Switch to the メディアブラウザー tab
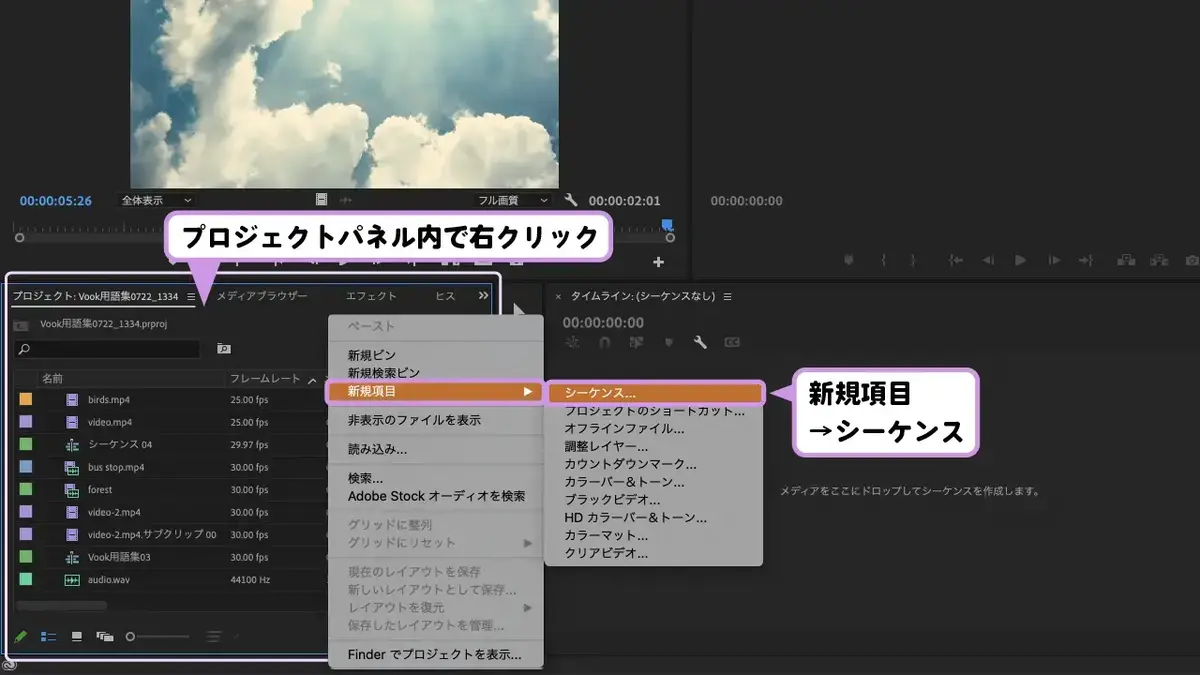Screen dimensions: 1200x675 pyautogui.click(x=262, y=296)
